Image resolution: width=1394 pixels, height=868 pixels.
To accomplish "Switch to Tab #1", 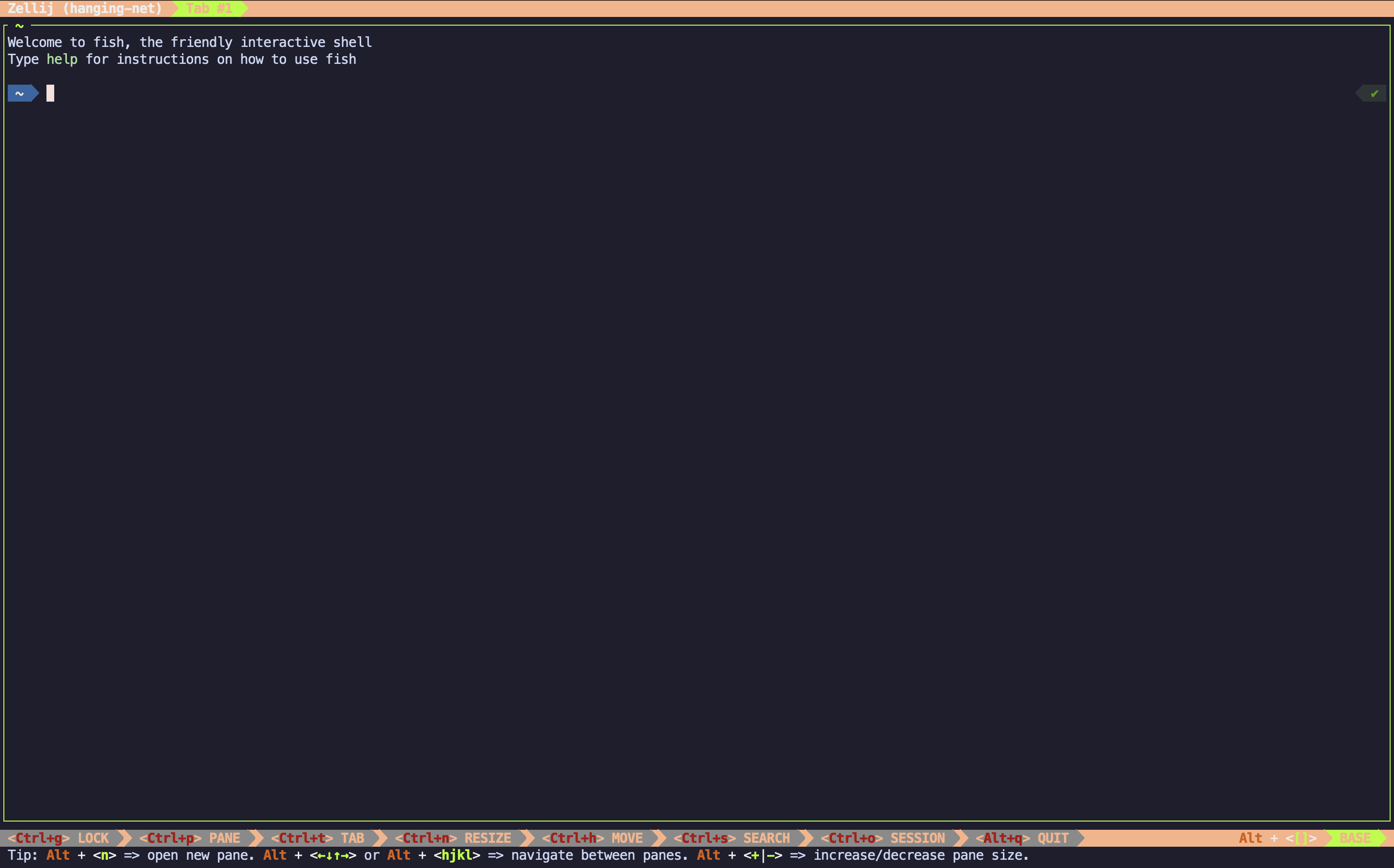I will point(209,8).
